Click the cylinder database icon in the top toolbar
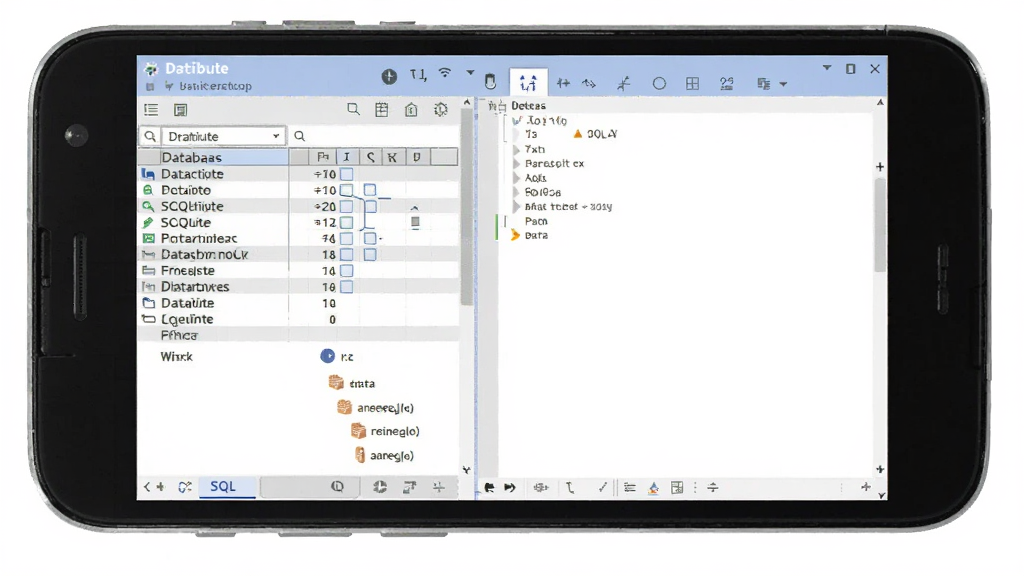This screenshot has width=1024, height=576. 490,82
